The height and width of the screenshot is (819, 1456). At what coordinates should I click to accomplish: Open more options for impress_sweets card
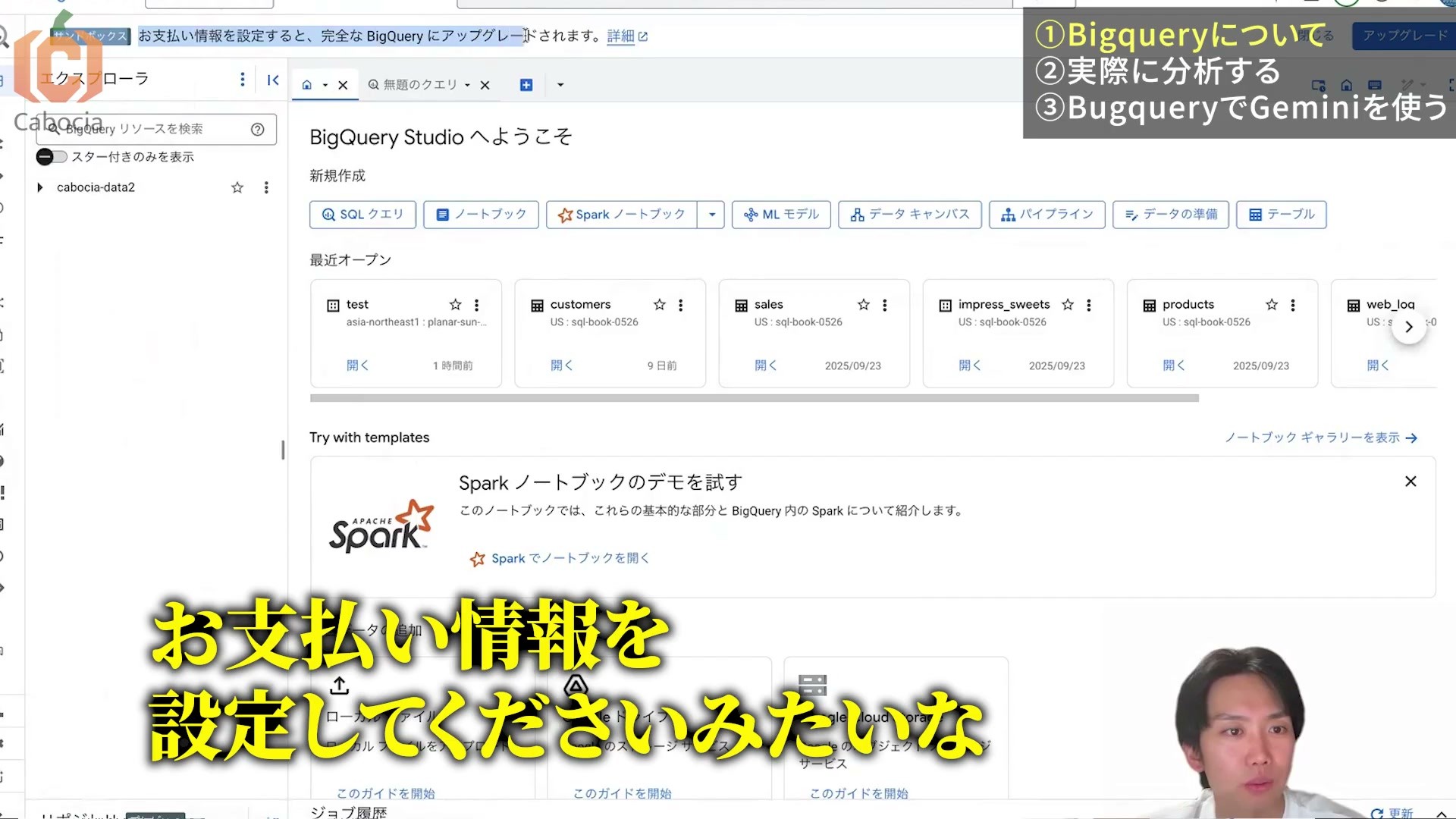click(1089, 305)
